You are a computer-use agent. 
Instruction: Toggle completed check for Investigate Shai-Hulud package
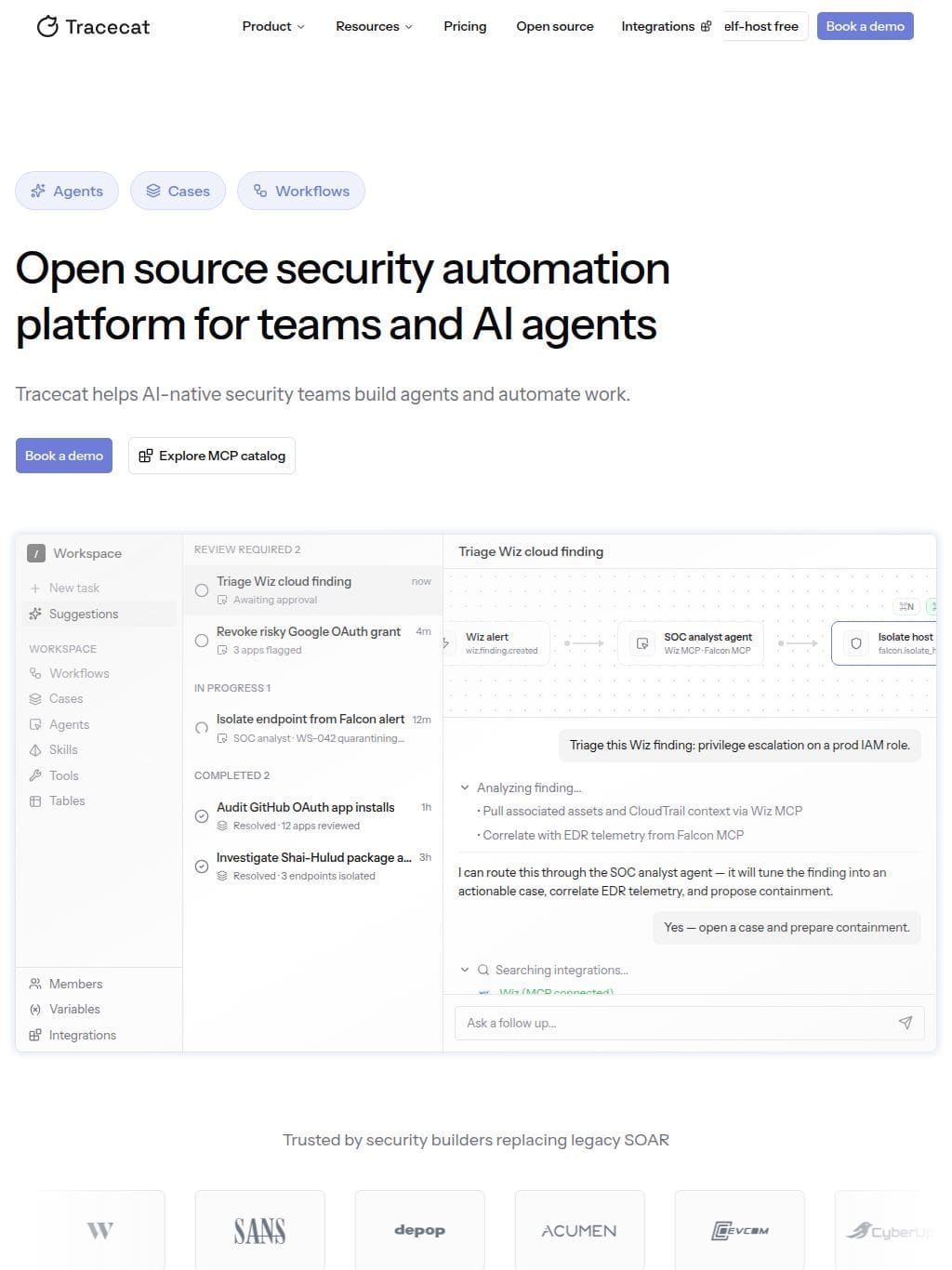(202, 867)
